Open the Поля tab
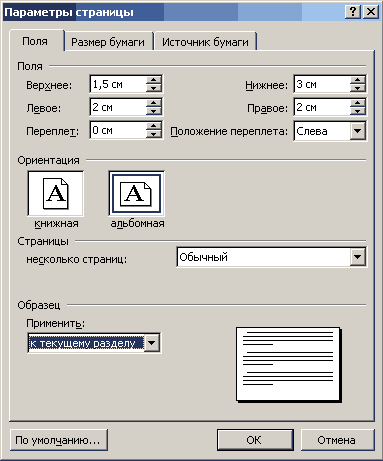Screen dimensions: 383x461 tap(35, 41)
